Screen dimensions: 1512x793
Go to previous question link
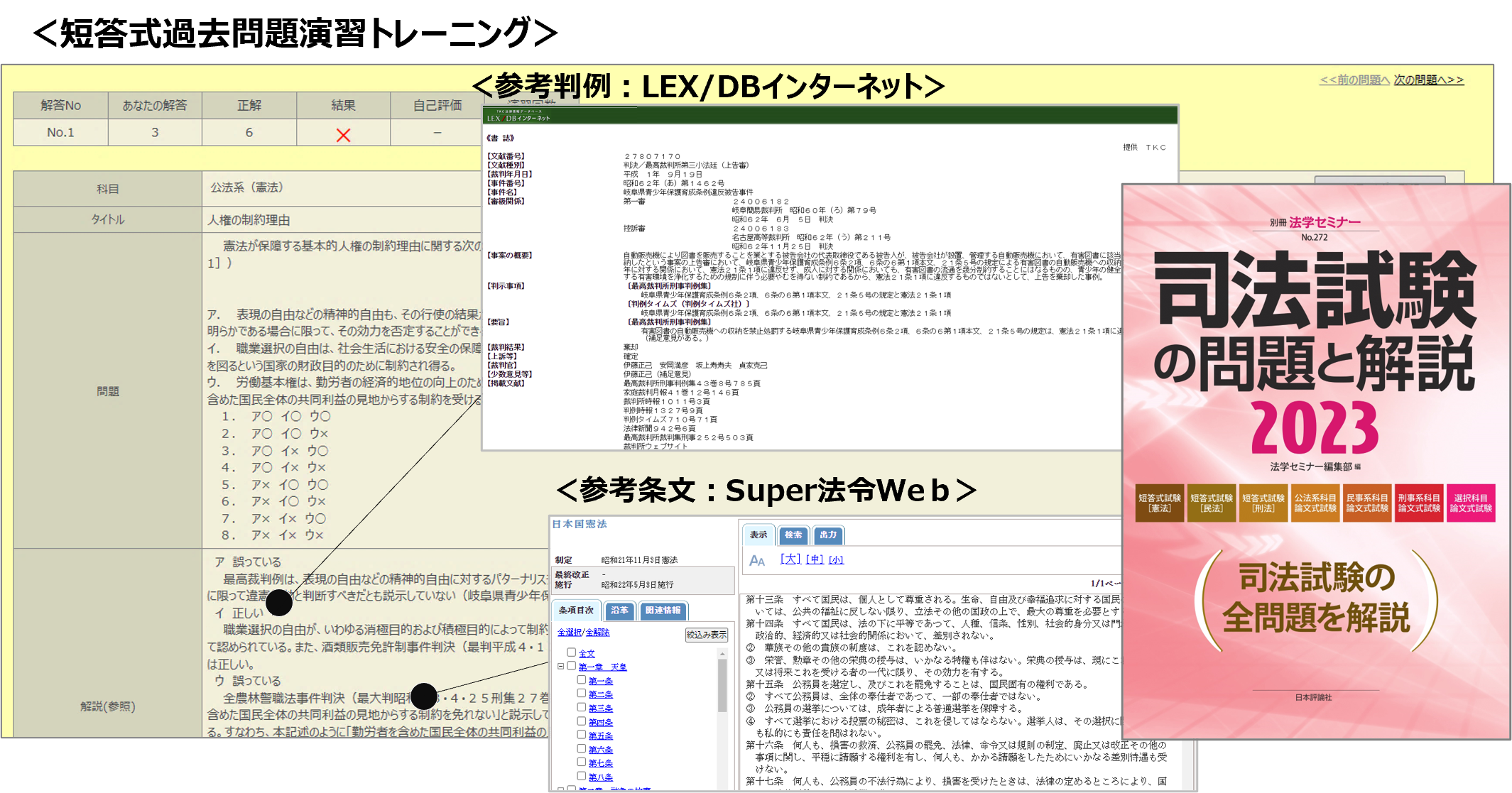tap(1354, 80)
